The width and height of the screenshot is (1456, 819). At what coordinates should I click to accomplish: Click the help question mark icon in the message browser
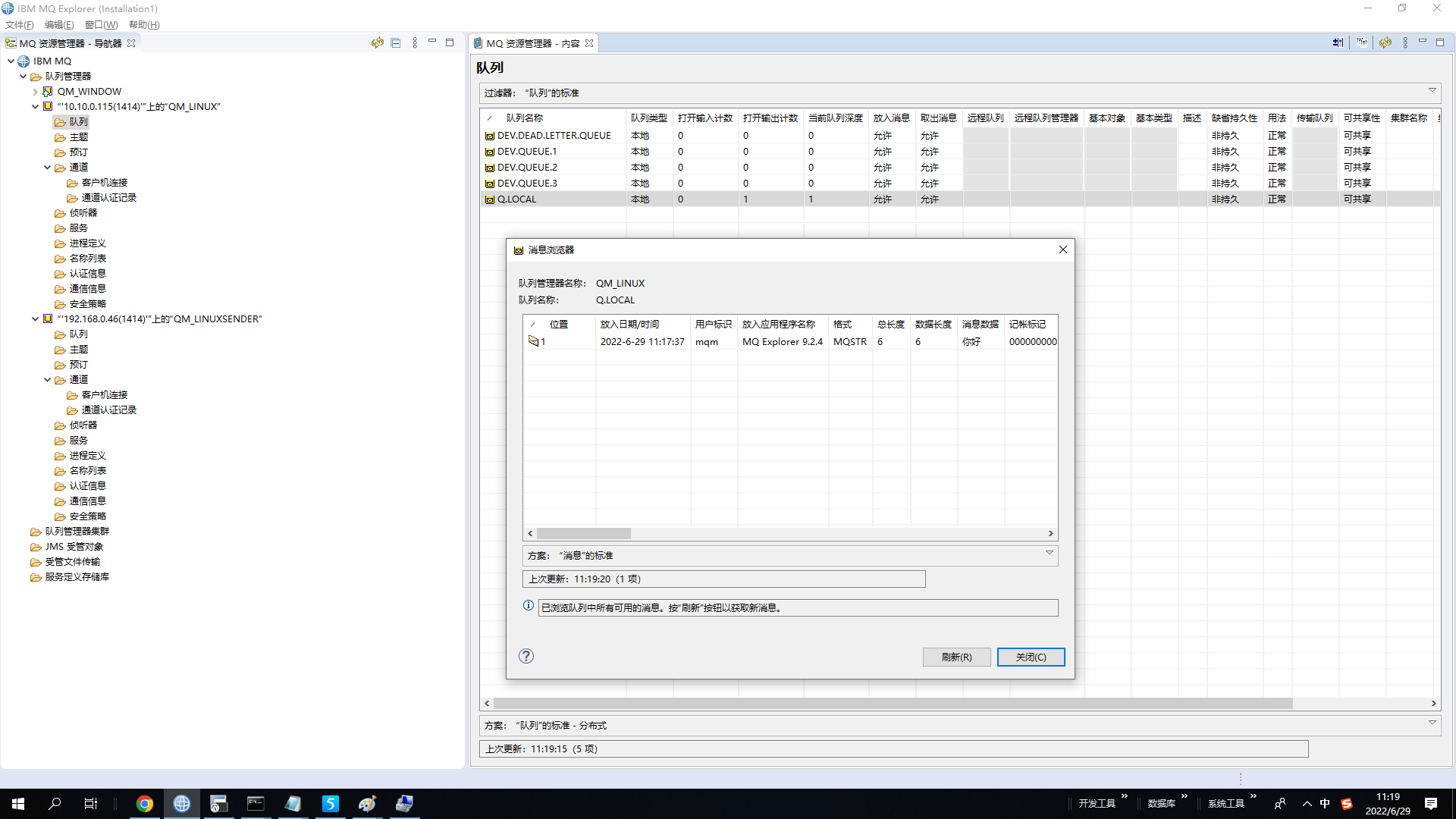click(526, 656)
